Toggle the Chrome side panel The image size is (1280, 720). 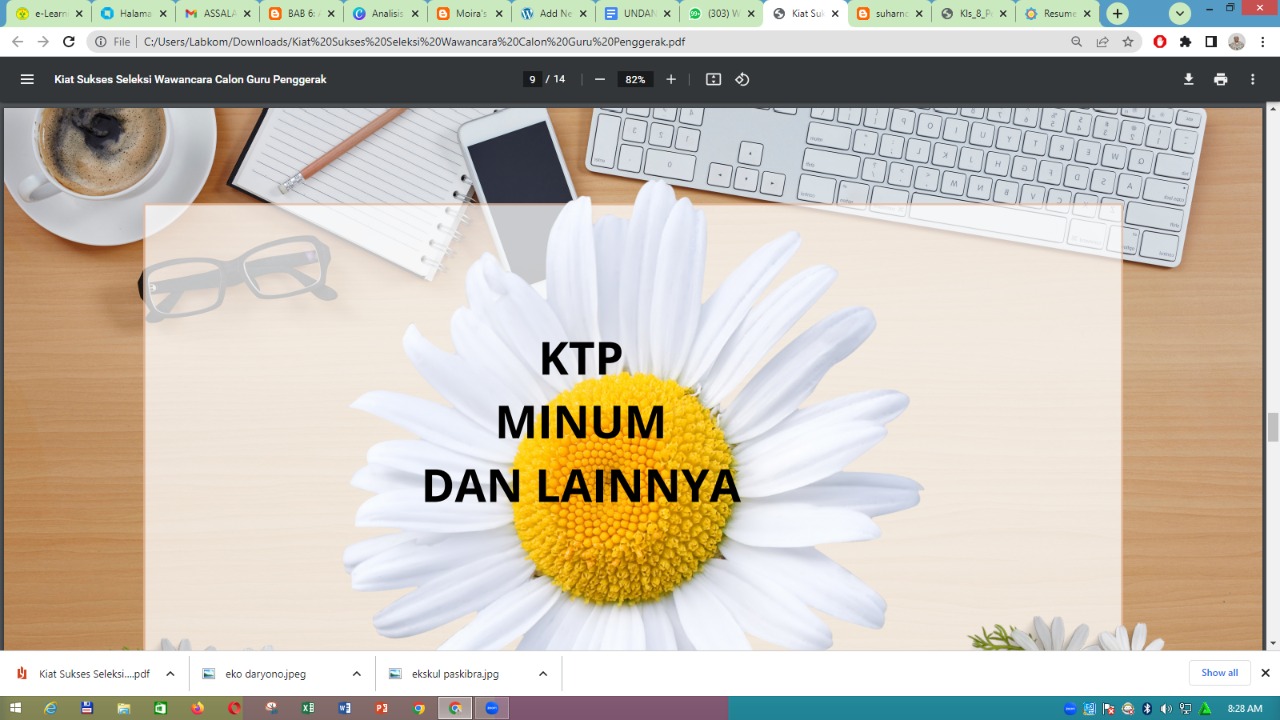[1211, 42]
